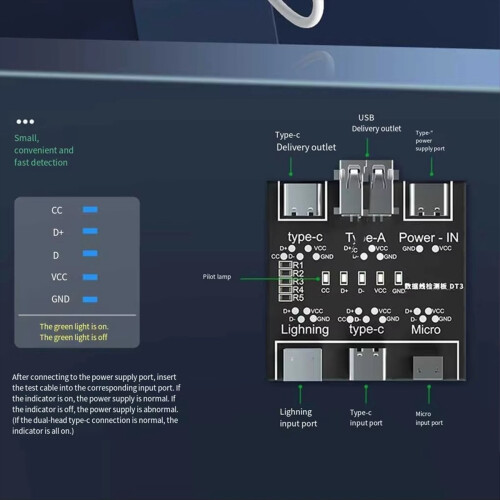The image size is (500, 500).
Task: Click the blue CC indicator bar
Action: (90, 209)
